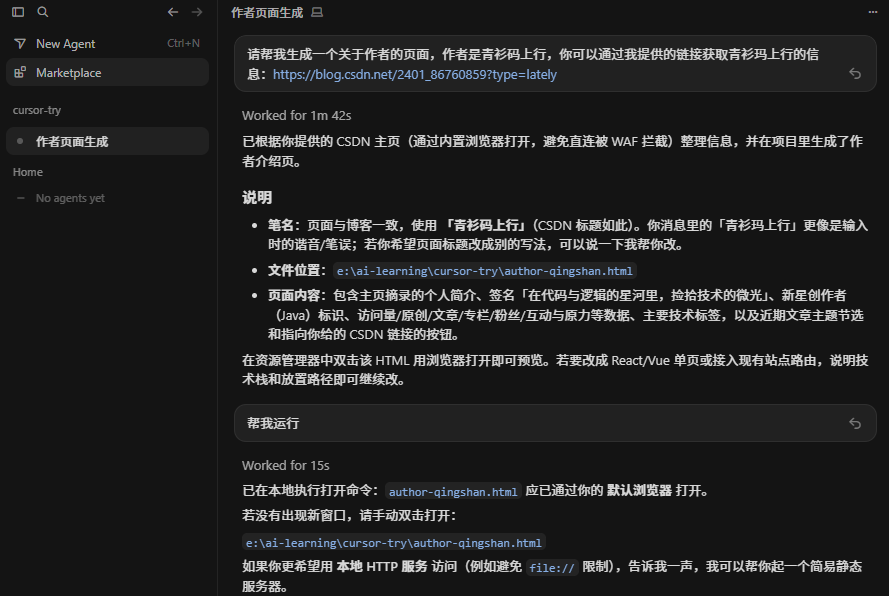Image resolution: width=889 pixels, height=596 pixels.
Task: Click the file:// inline code
Action: 552,568
